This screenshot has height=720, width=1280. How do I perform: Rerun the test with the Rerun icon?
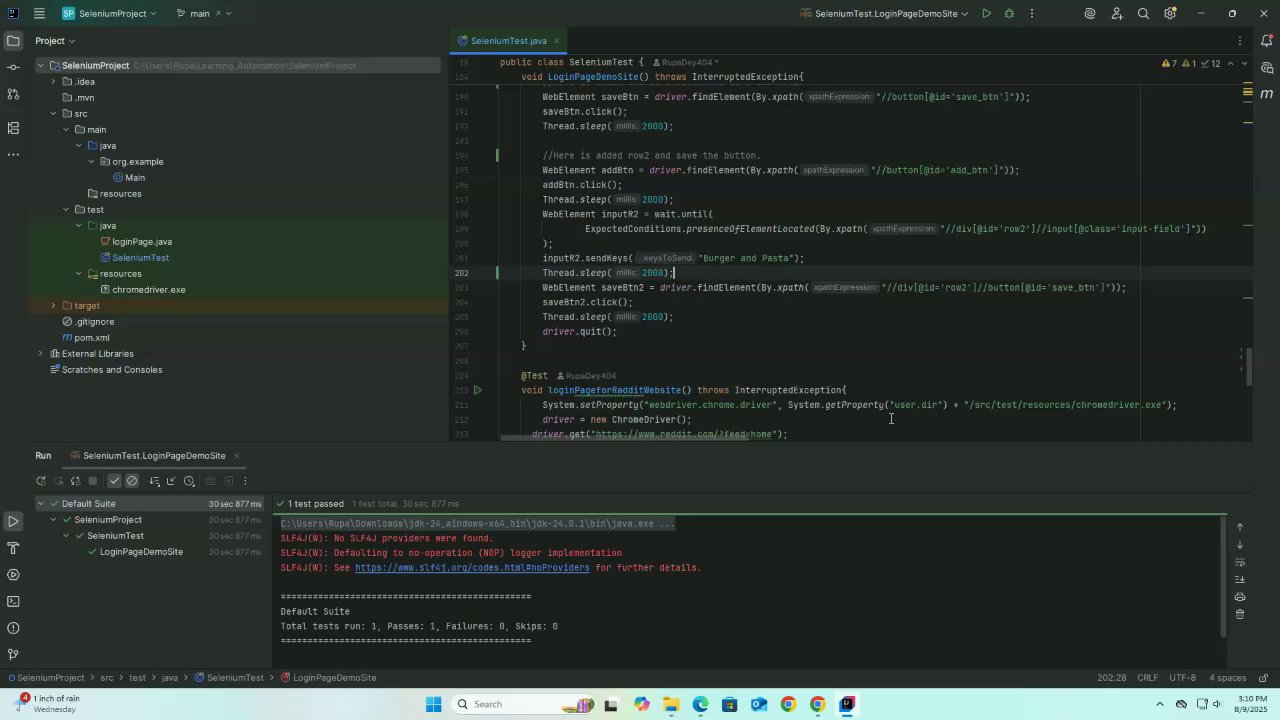[41, 481]
